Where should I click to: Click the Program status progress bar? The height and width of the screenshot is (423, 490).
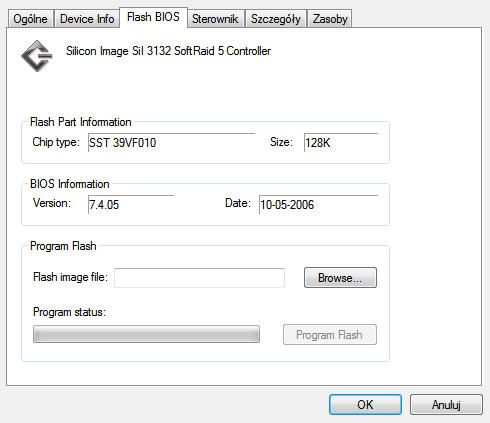click(146, 334)
